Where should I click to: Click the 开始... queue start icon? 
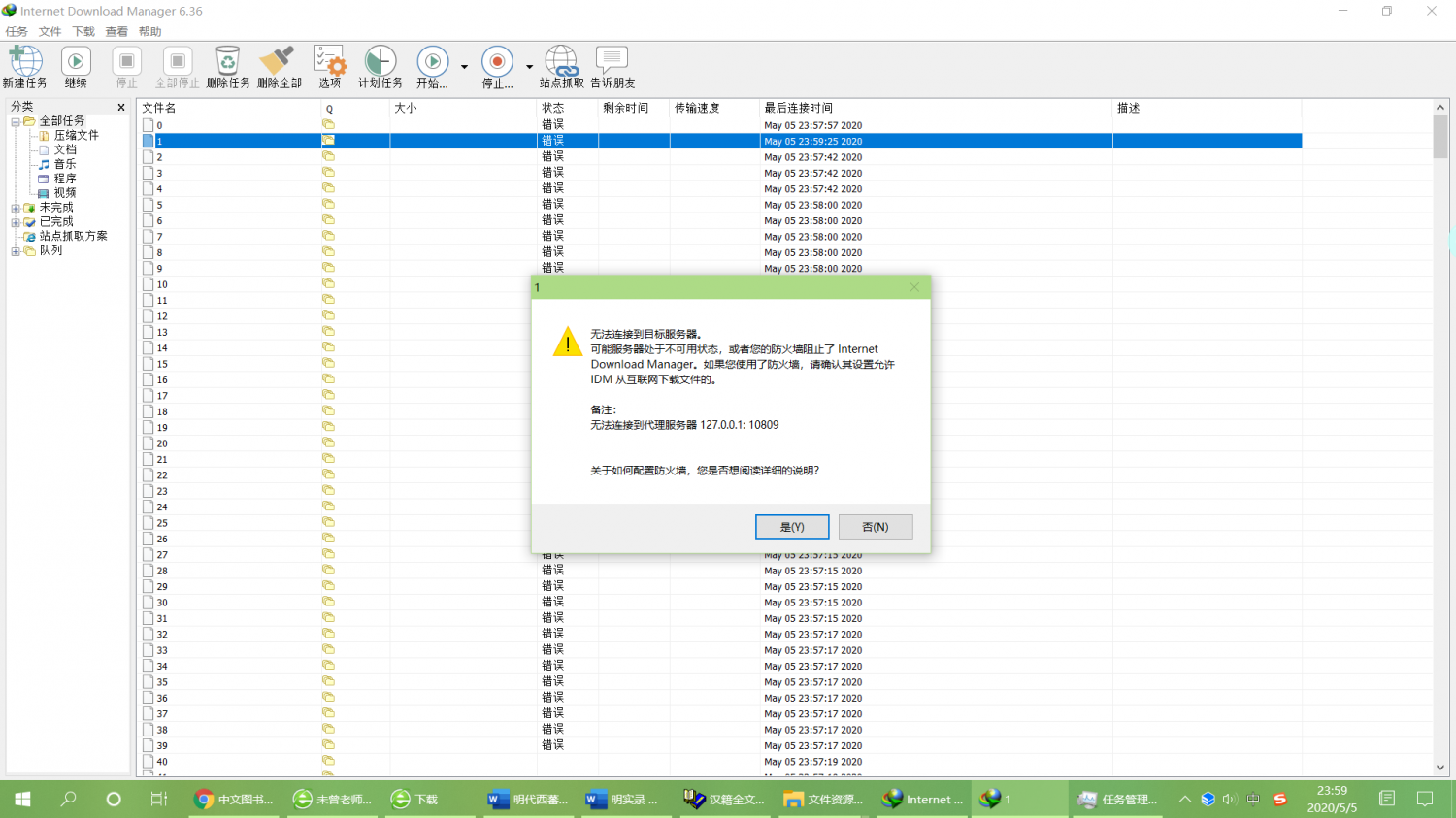pos(433,66)
